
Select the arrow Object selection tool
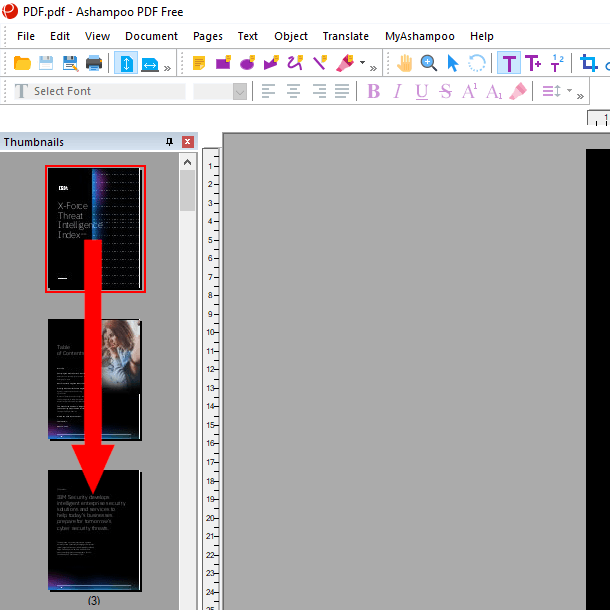coord(452,63)
